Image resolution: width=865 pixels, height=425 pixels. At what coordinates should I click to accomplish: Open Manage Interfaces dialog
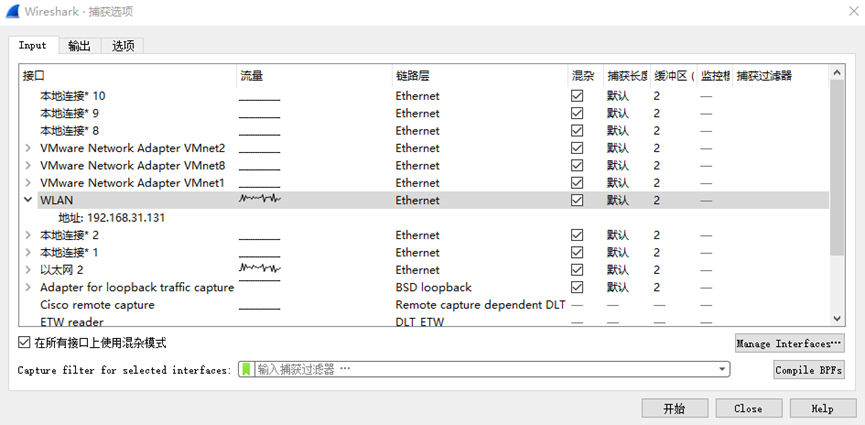coord(790,343)
